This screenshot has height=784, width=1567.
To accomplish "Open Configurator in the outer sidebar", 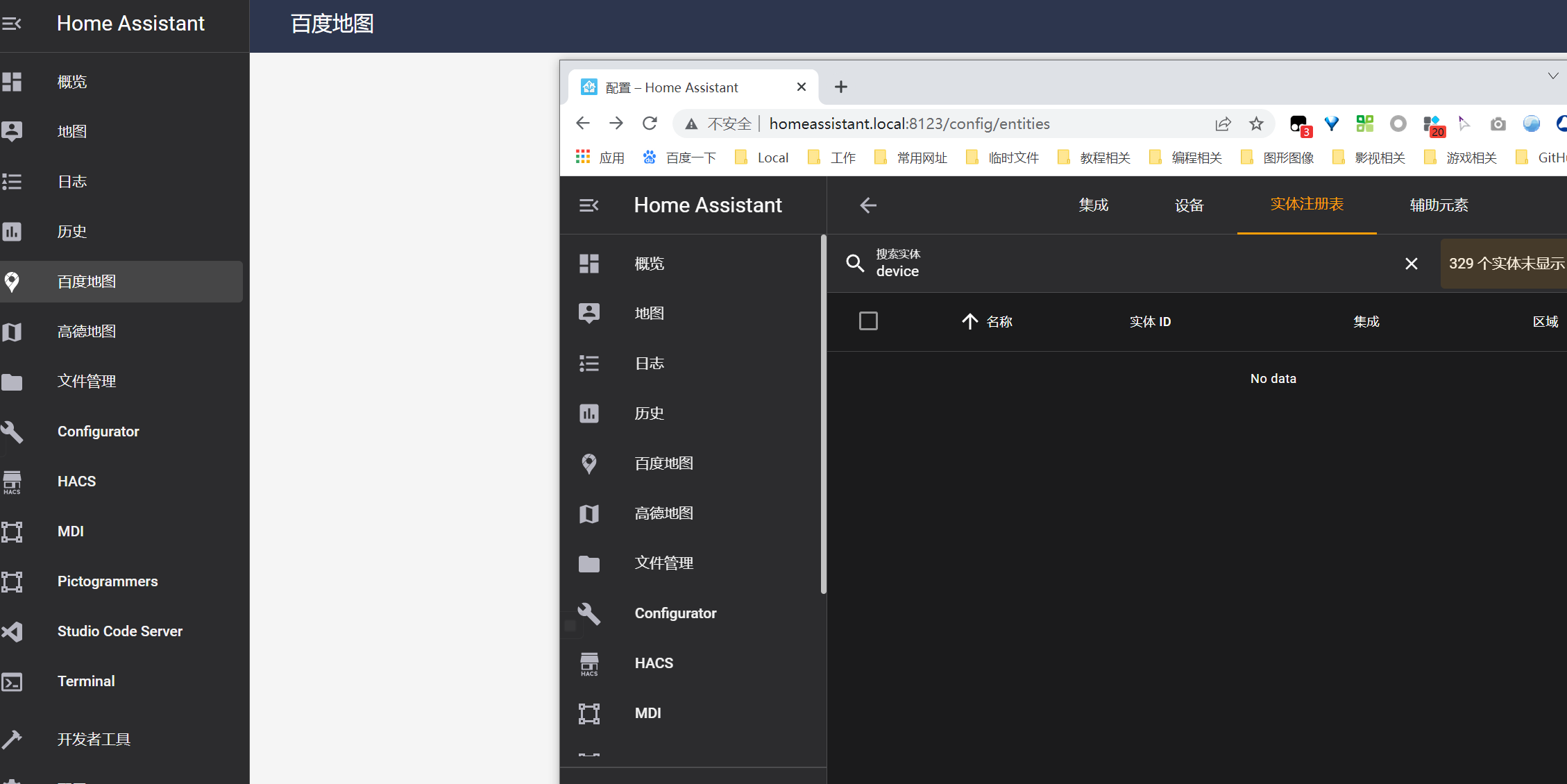I will point(121,432).
